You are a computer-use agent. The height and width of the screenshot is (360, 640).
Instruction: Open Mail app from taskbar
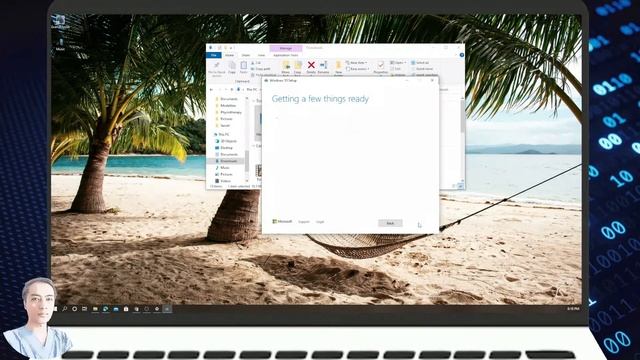tap(116, 309)
